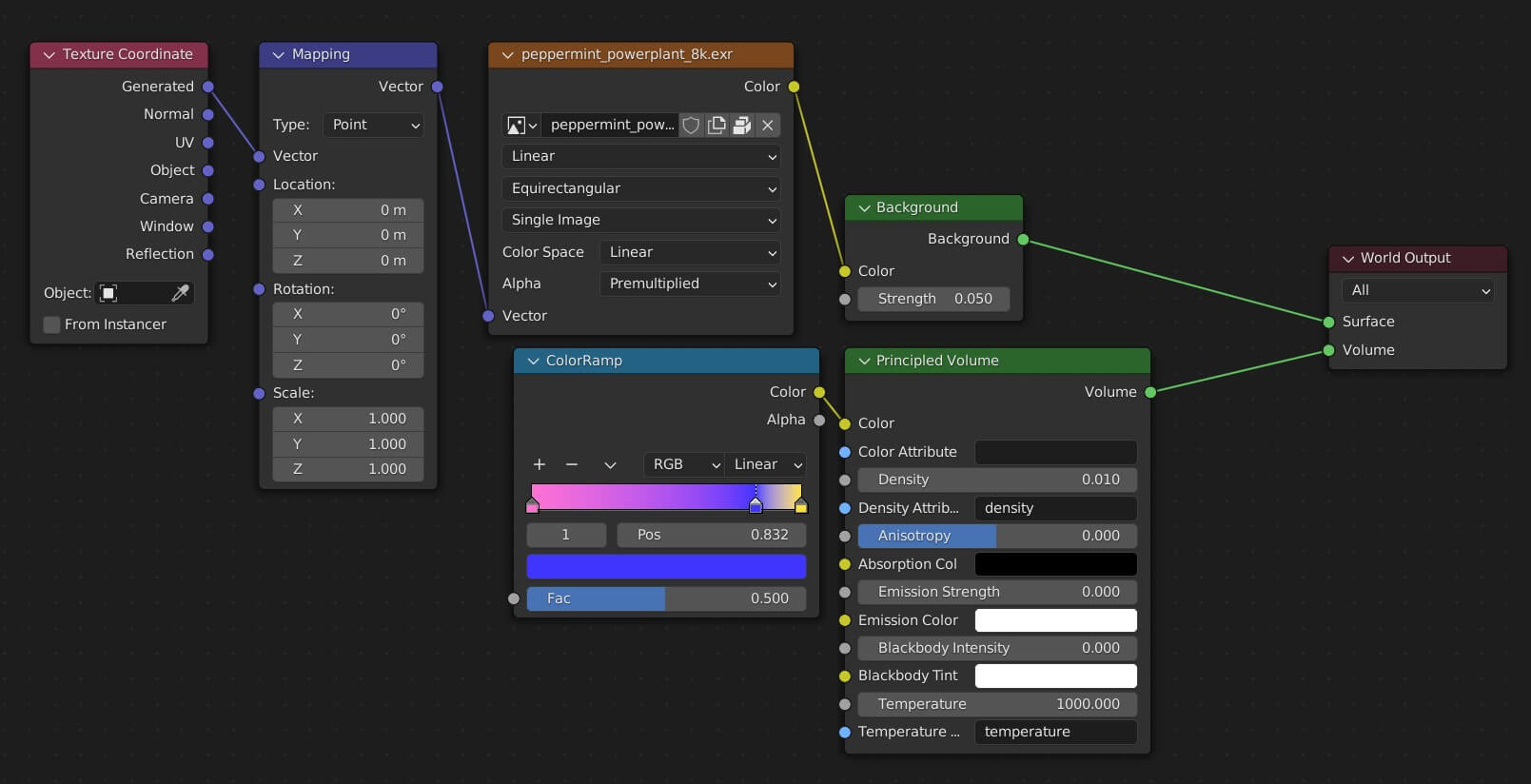Screen dimensions: 1531x784
Task: Enable the From Instancer checkbox
Action: click(52, 324)
